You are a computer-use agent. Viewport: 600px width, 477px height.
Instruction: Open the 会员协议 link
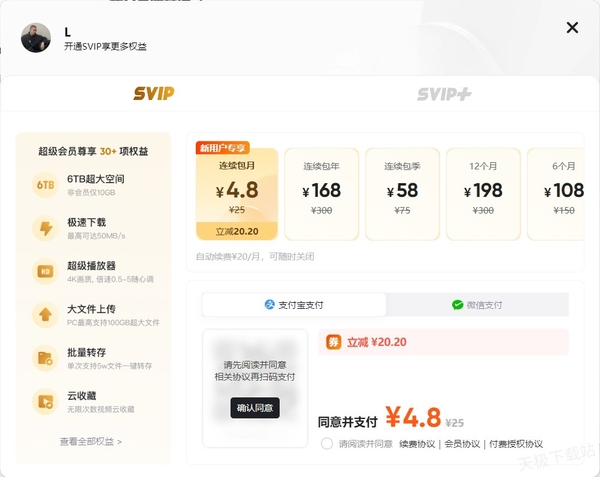462,444
